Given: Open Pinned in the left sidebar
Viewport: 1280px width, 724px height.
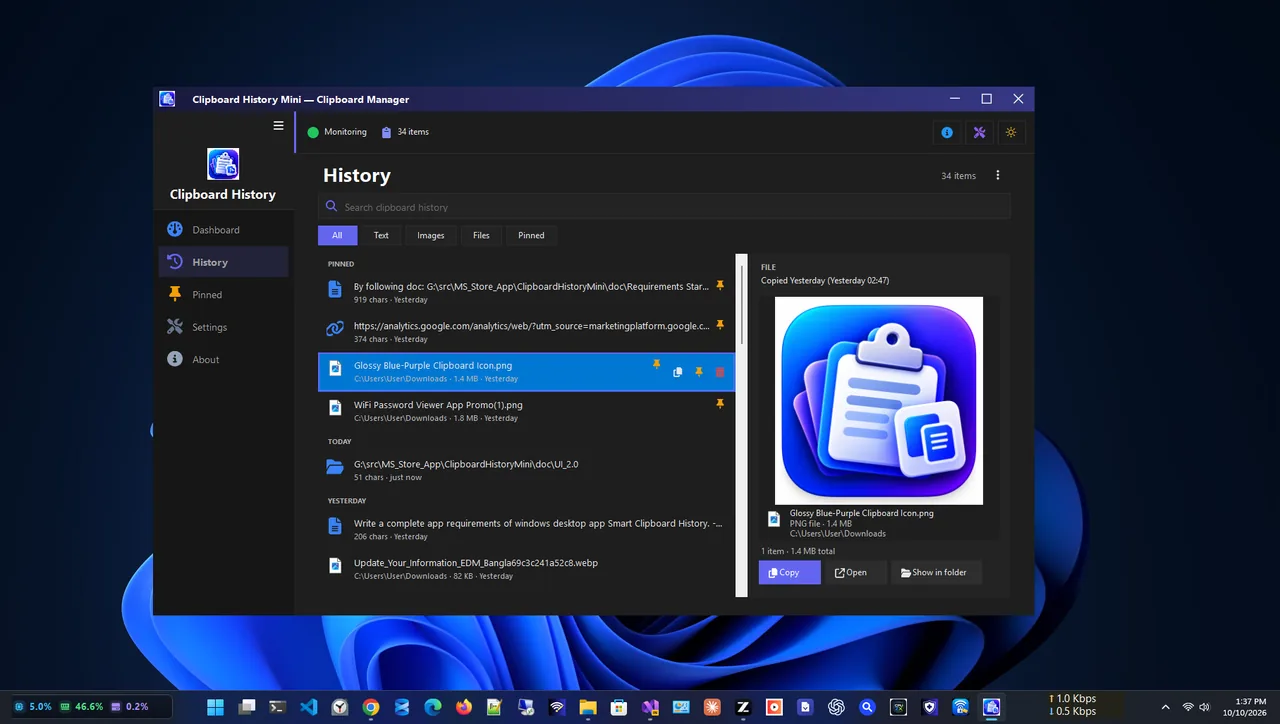Looking at the screenshot, I should click(223, 295).
